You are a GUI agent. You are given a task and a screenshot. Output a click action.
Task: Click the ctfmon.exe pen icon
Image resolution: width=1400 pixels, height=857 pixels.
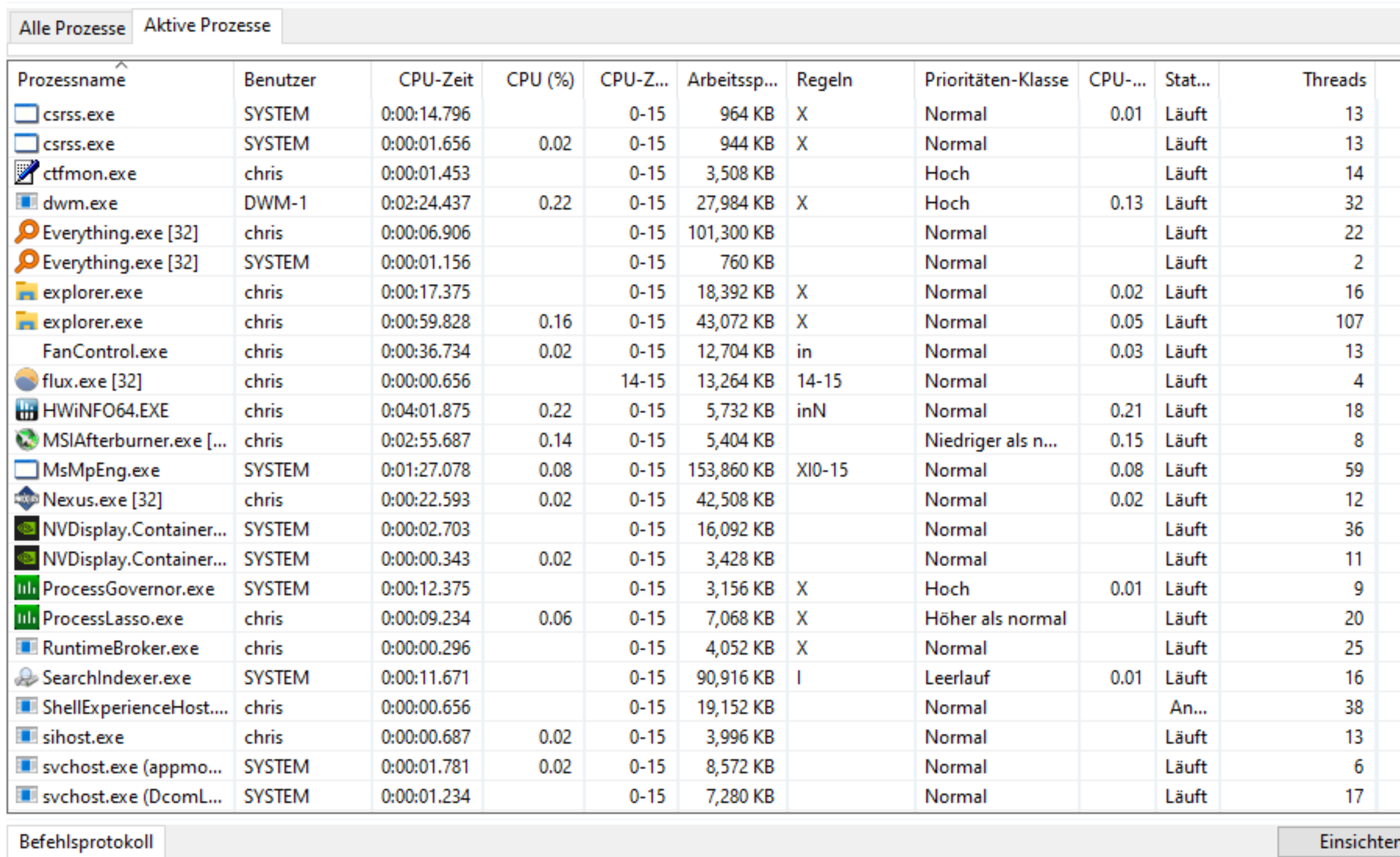(26, 173)
